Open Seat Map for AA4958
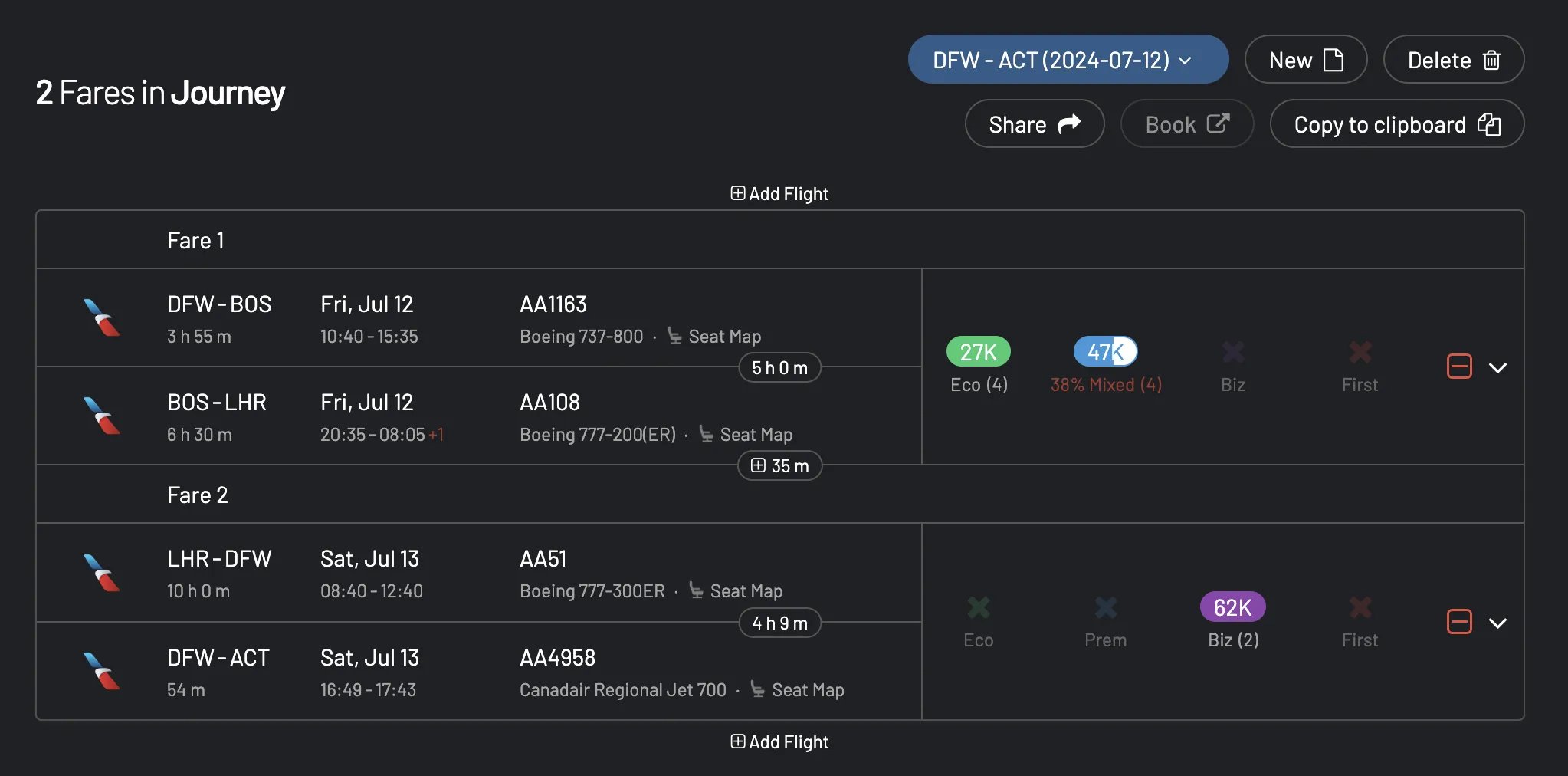This screenshot has width=1568, height=776. tap(797, 690)
